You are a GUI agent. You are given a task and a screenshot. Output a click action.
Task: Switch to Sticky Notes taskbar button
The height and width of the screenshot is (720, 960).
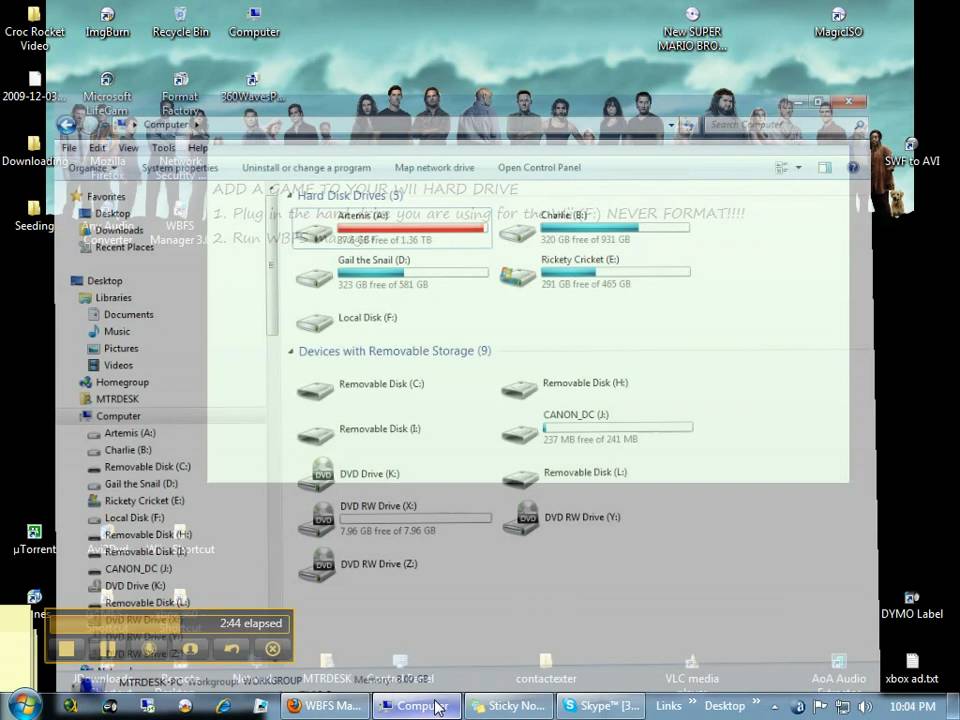(509, 706)
